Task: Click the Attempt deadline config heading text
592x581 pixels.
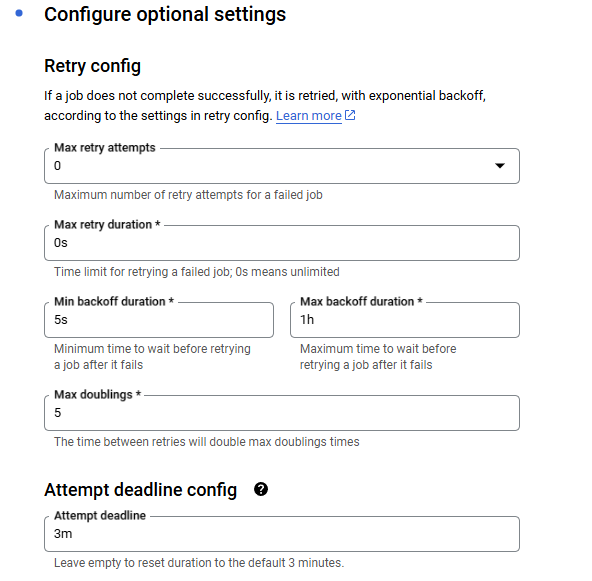Action: pyautogui.click(x=140, y=490)
